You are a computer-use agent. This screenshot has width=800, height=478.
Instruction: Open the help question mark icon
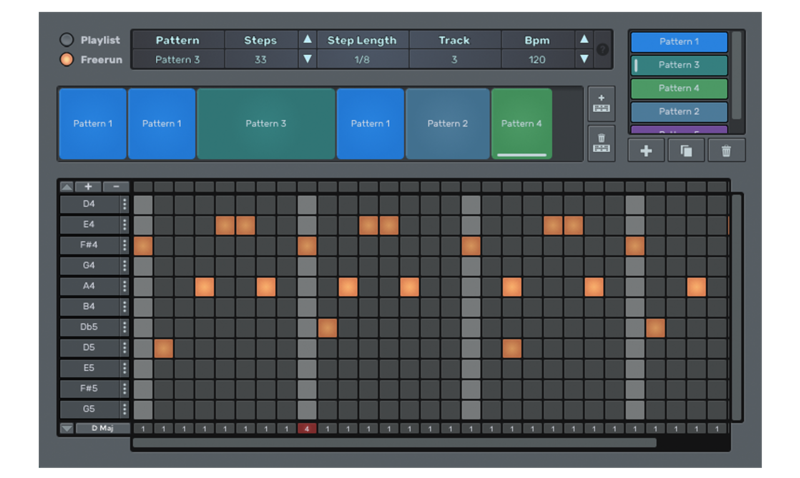coord(602,50)
